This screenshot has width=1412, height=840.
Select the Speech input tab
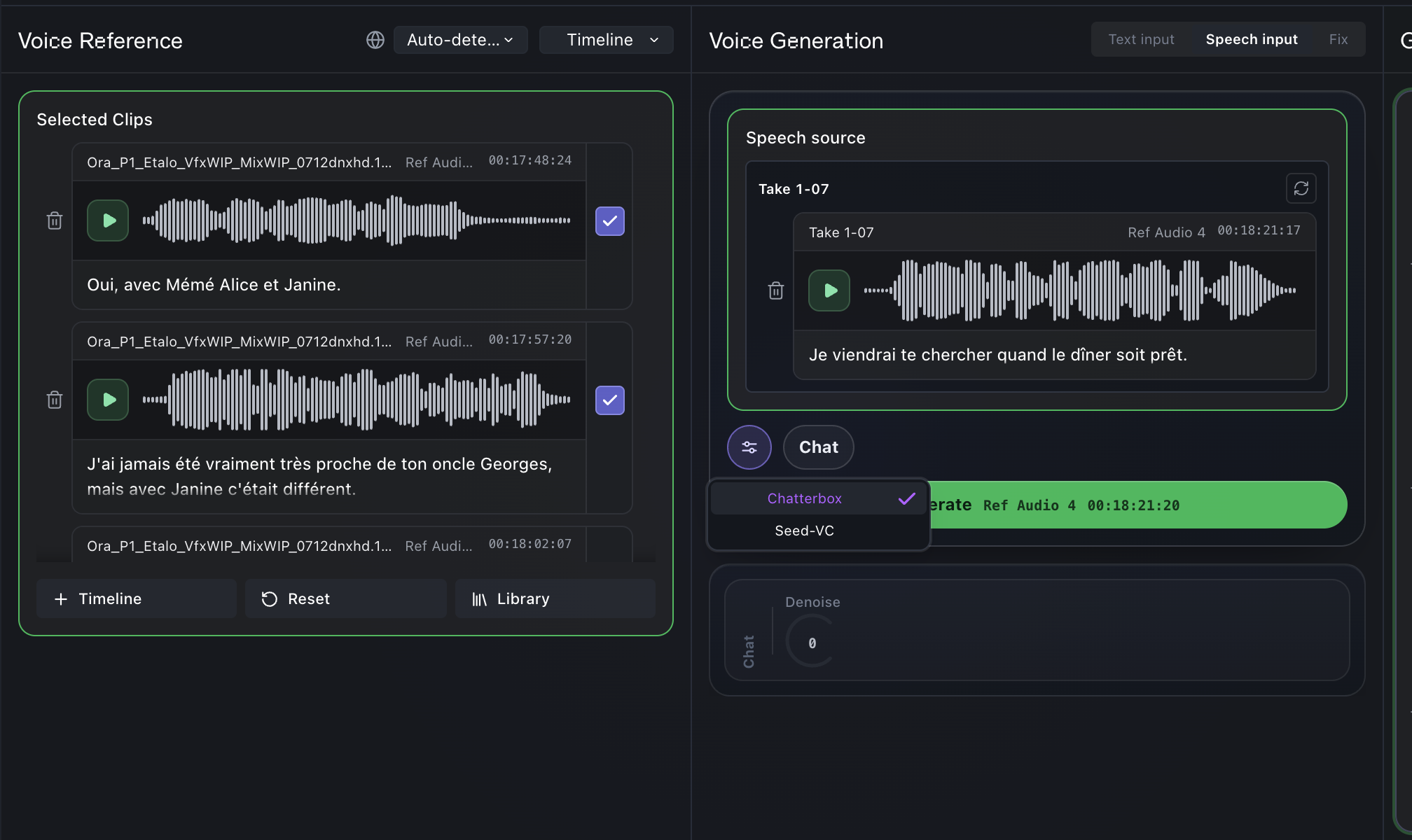(x=1252, y=39)
